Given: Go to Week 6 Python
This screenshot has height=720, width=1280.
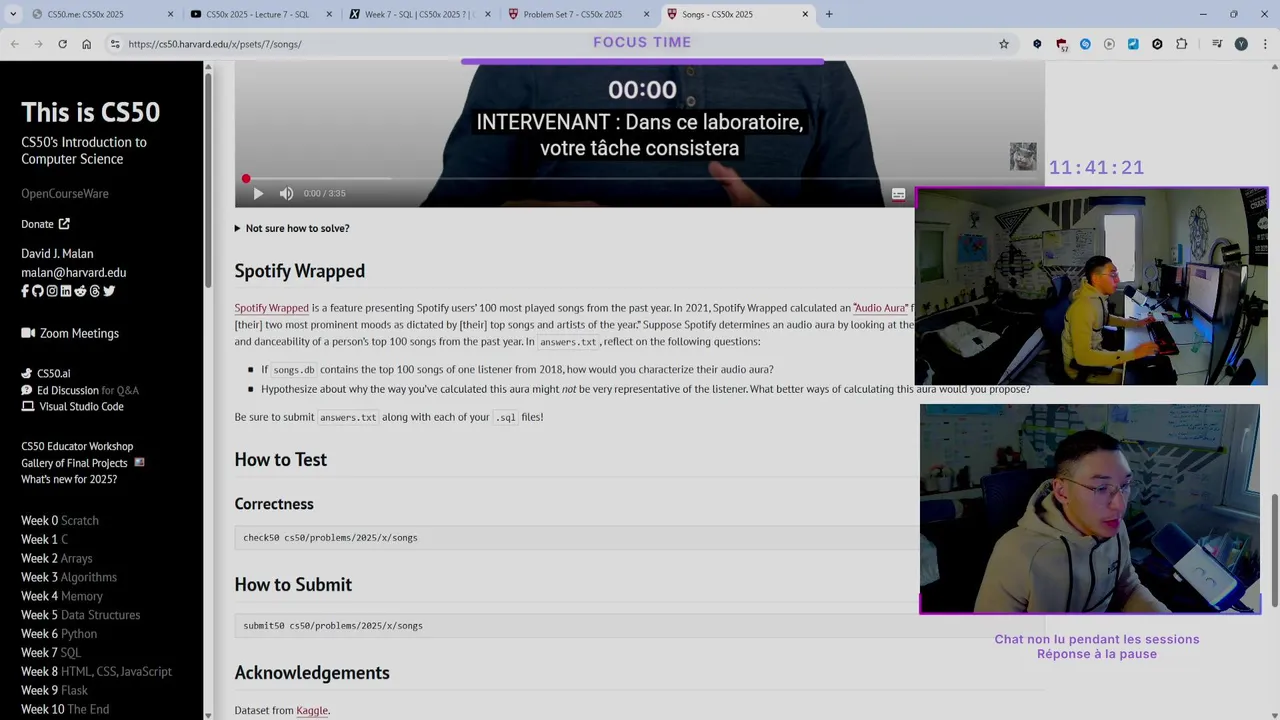Looking at the screenshot, I should point(59,634).
